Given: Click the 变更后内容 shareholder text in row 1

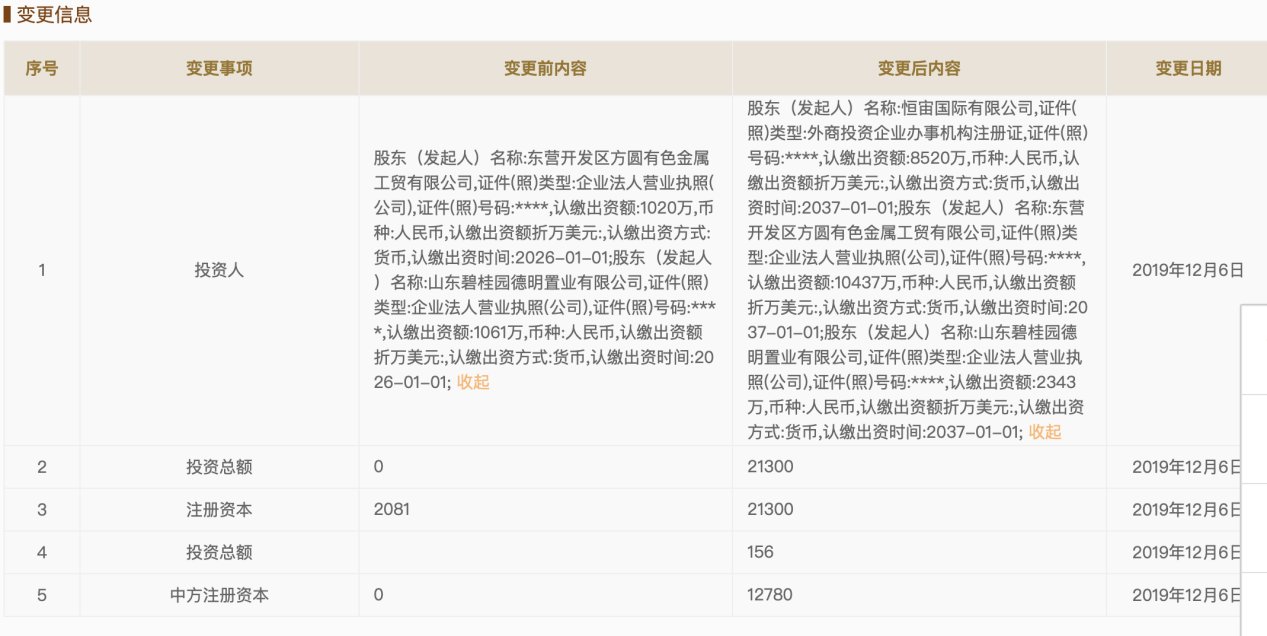Looking at the screenshot, I should click(919, 270).
